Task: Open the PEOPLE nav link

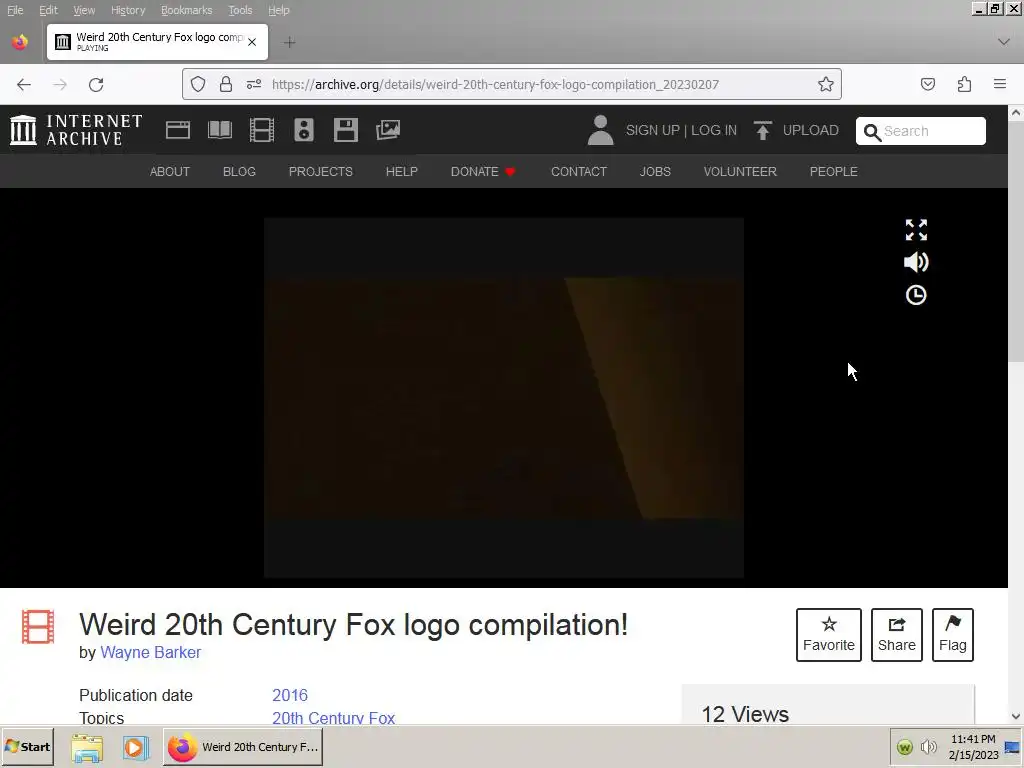Action: pyautogui.click(x=833, y=172)
